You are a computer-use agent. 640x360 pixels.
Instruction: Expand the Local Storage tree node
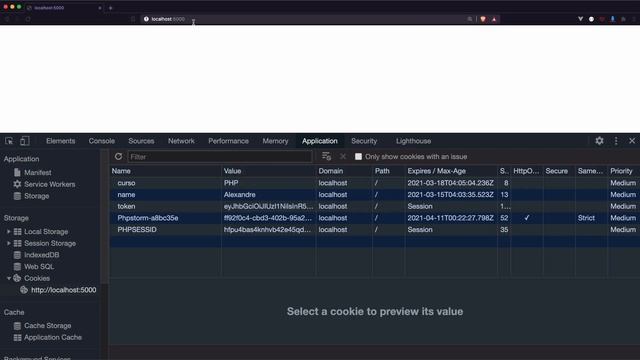(x=9, y=231)
